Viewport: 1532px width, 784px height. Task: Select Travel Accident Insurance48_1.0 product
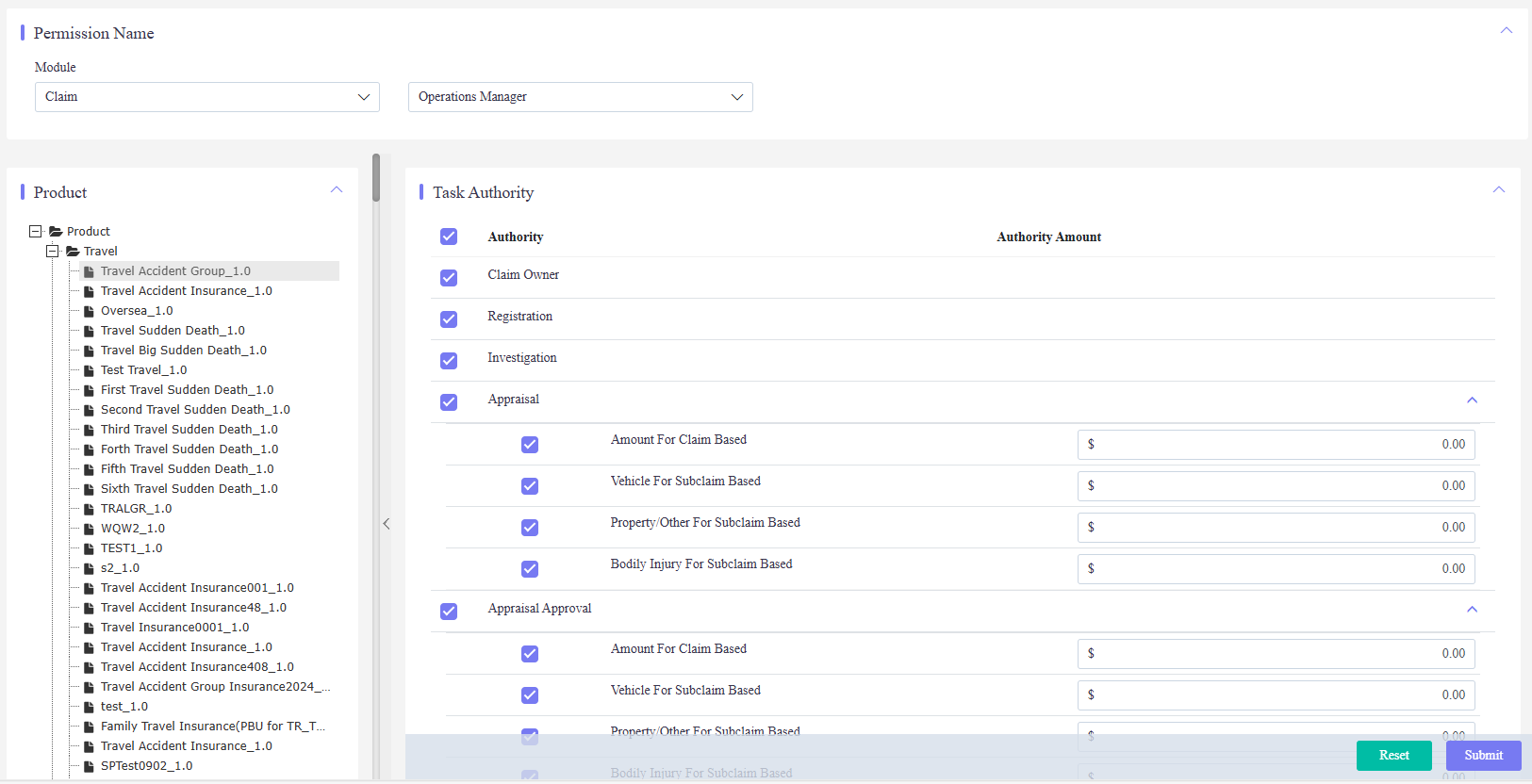[x=193, y=608]
